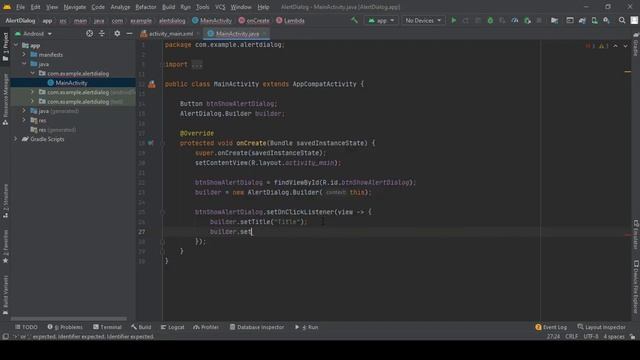Open the profiler gauge icon in toolbar
Image resolution: width=640 pixels, height=360 pixels.
click(x=515, y=20)
